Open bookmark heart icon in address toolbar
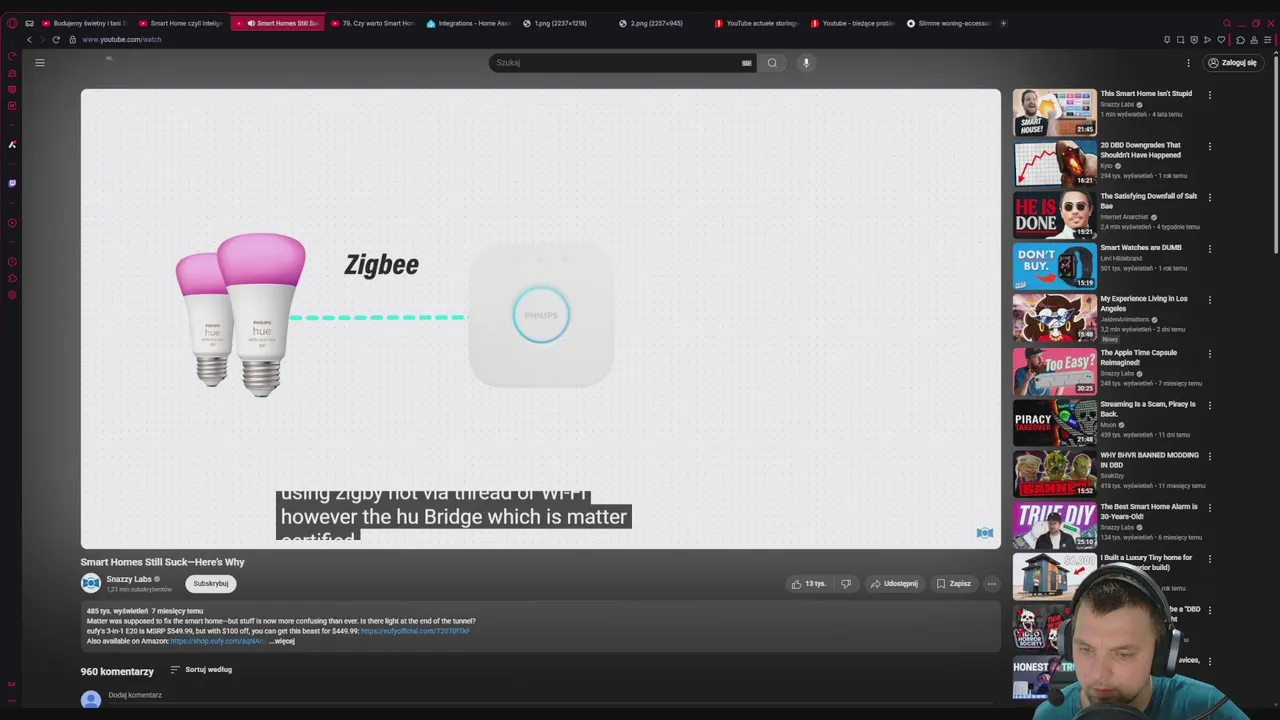The image size is (1280, 720). 1221,40
